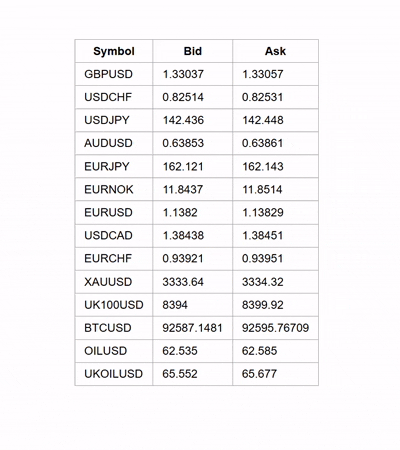Select the USDCHF bid value 0.82514
This screenshot has width=400, height=450.
coord(183,97)
